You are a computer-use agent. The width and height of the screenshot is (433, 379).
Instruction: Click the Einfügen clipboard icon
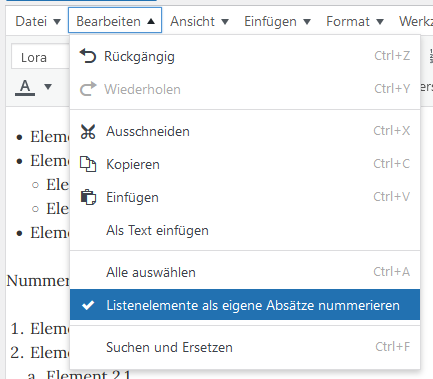pos(88,197)
